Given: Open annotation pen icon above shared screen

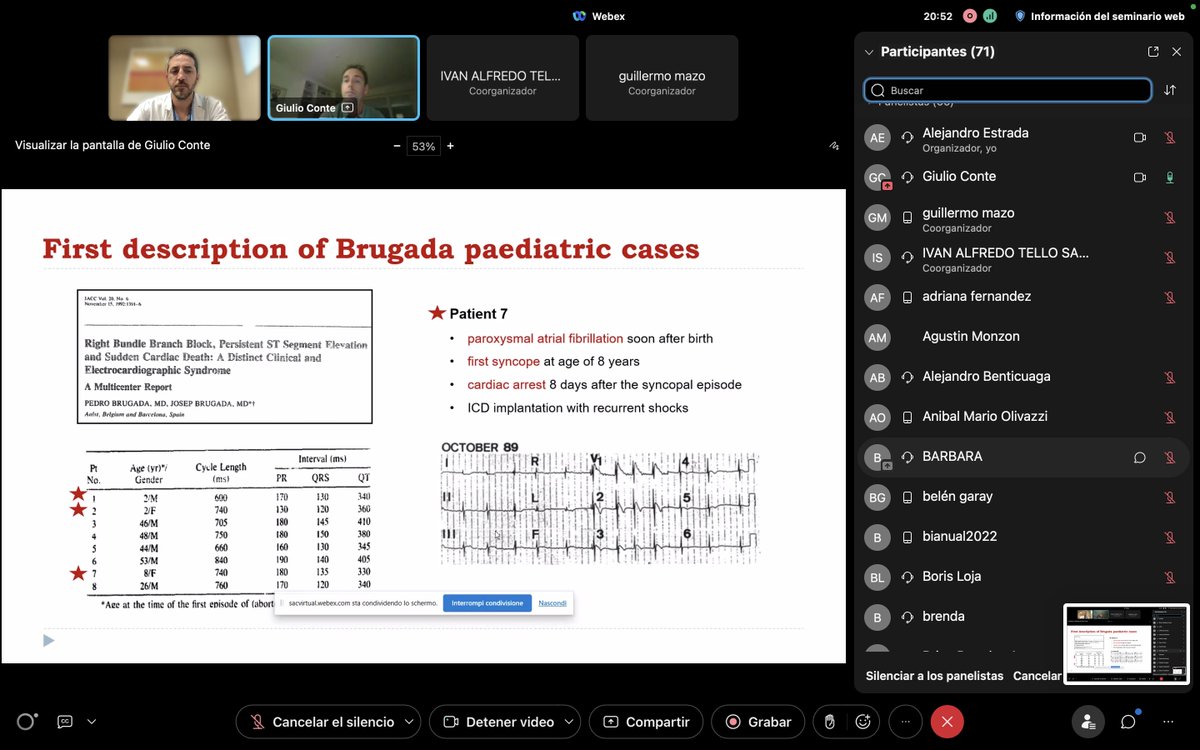Looking at the screenshot, I should [x=833, y=146].
